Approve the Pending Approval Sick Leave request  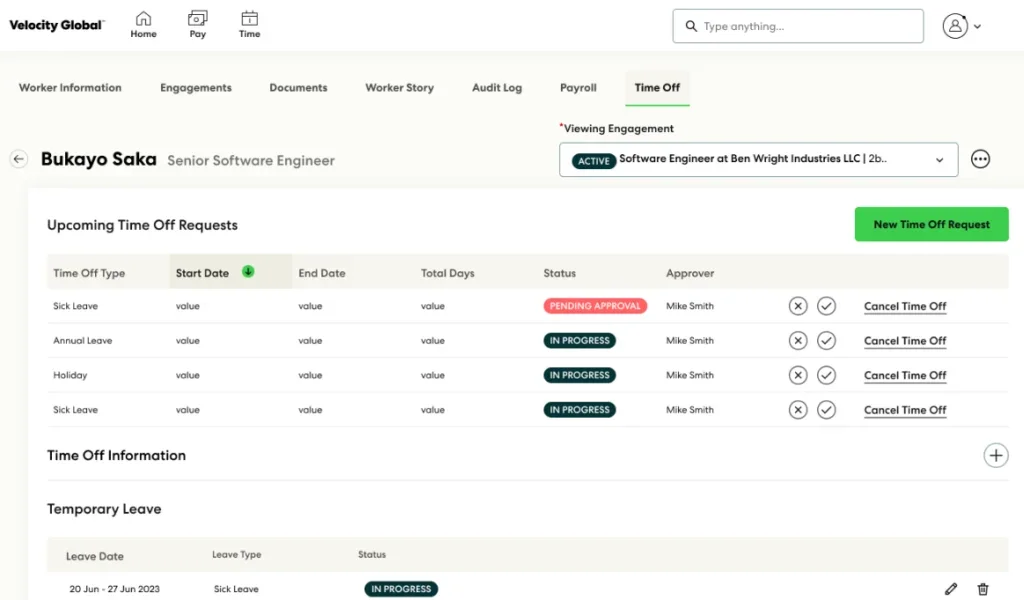826,306
